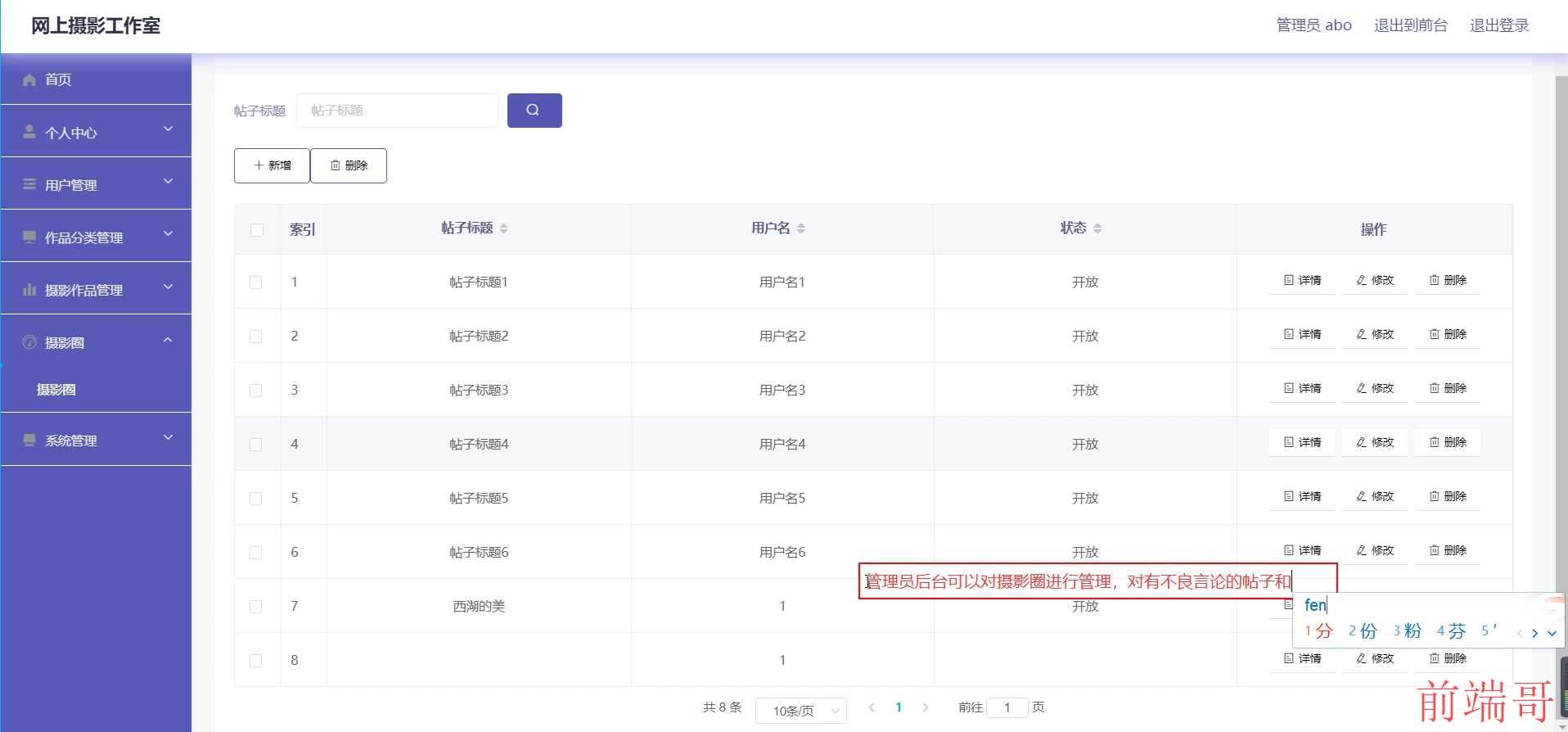The image size is (1568, 732).
Task: Open the 摄影圈 submenu item
Action: point(97,390)
